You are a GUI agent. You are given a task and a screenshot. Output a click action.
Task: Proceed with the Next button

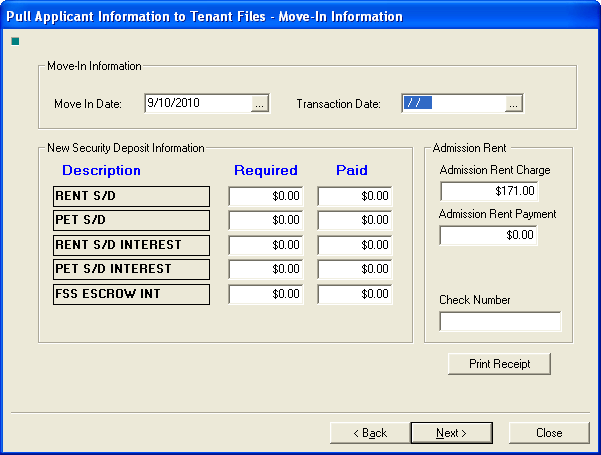451,433
